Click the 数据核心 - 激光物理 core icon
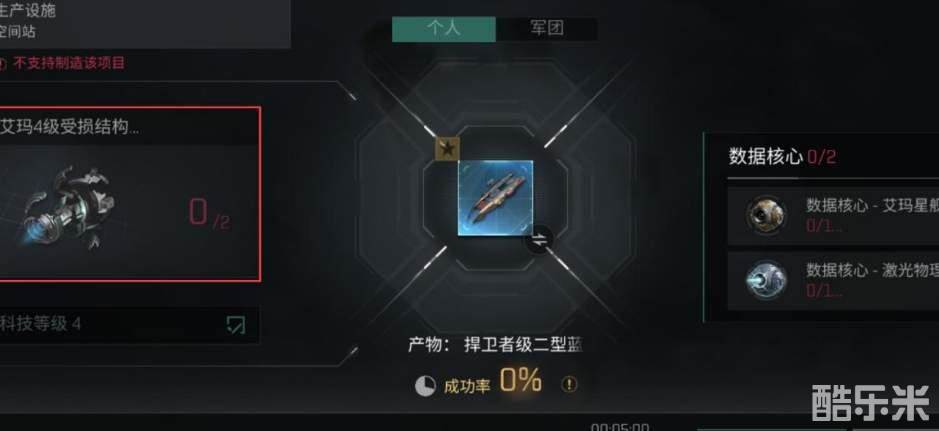The height and width of the screenshot is (431, 939). [x=767, y=280]
